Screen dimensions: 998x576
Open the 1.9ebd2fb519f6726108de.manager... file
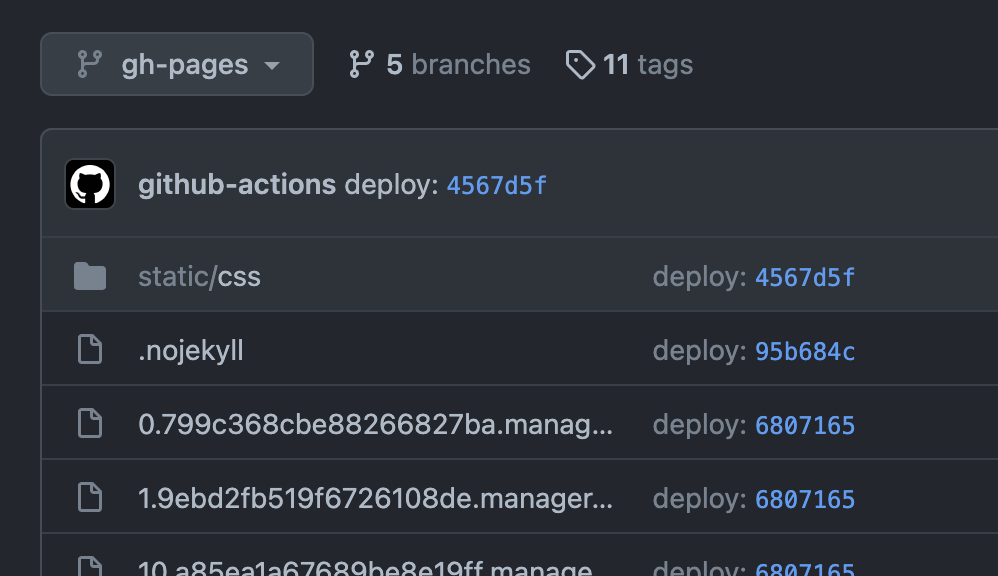376,498
